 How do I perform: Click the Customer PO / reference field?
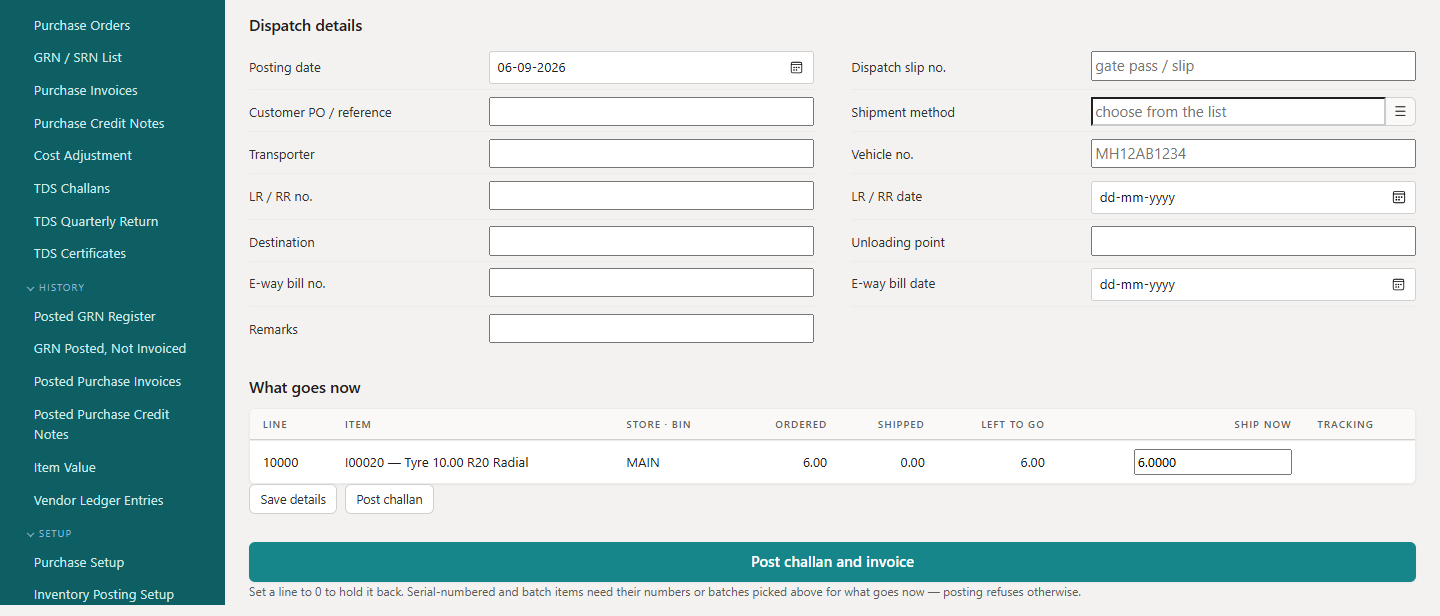click(651, 112)
